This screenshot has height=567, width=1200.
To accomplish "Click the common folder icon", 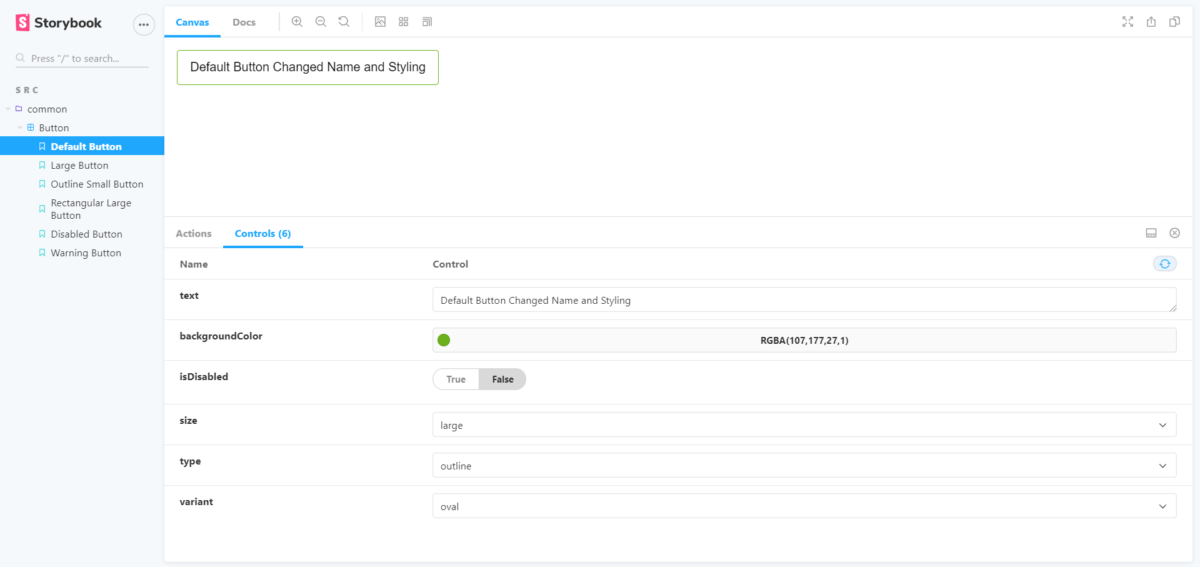I will 19,109.
